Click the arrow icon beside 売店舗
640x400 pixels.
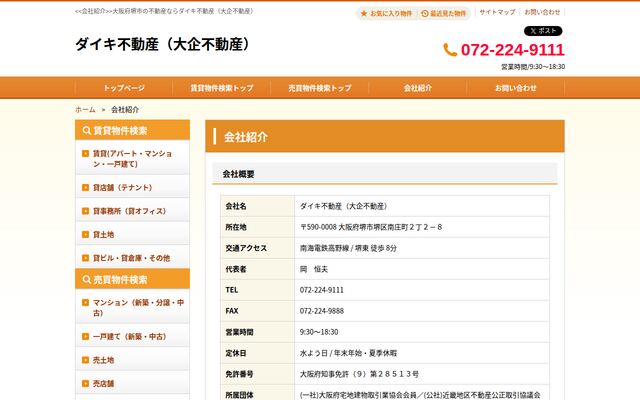tap(85, 383)
